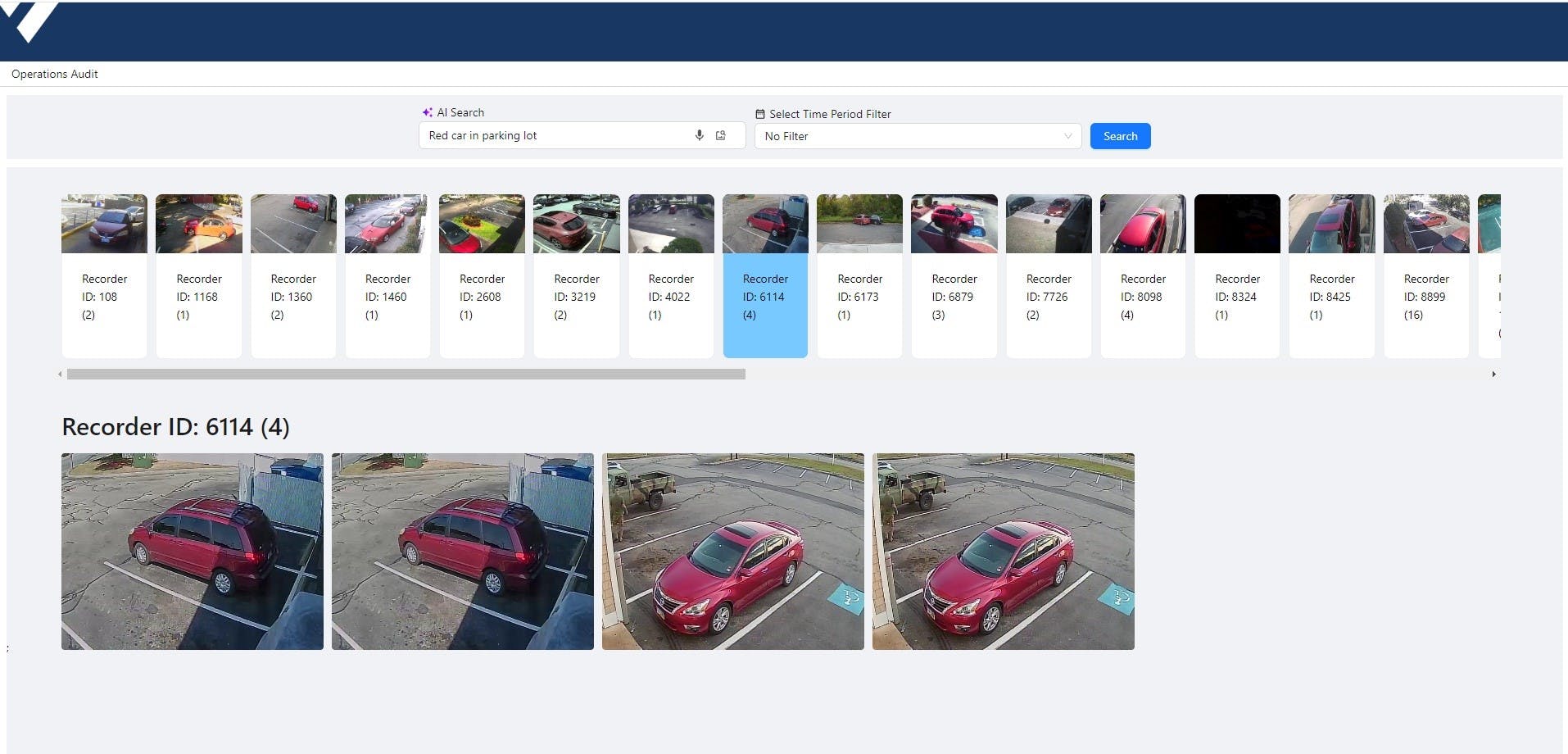This screenshot has width=1568, height=754.
Task: Click the AI Search sparkle icon
Action: [x=427, y=112]
